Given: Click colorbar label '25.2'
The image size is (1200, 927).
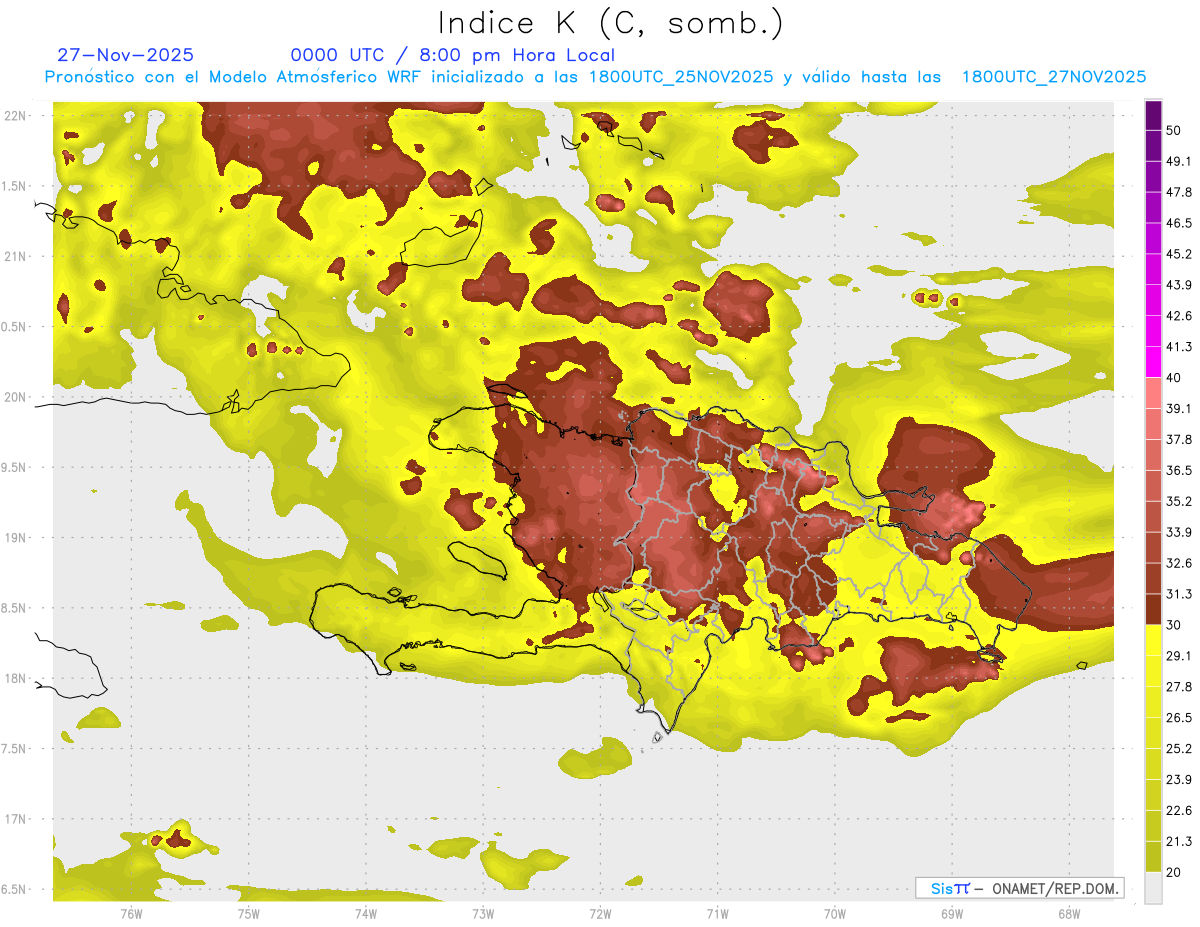Looking at the screenshot, I should click(1179, 748).
